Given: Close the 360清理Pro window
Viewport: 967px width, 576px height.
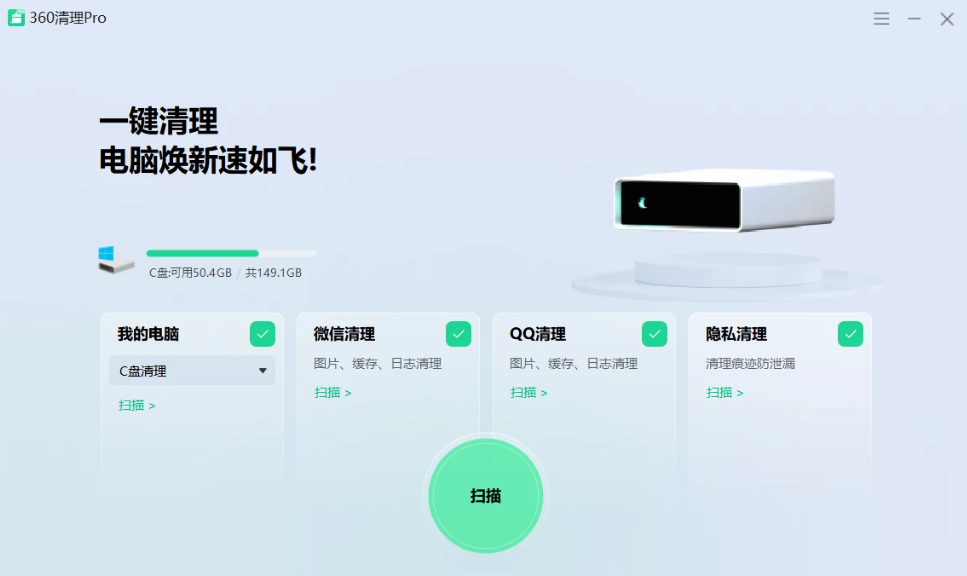Looking at the screenshot, I should point(946,19).
